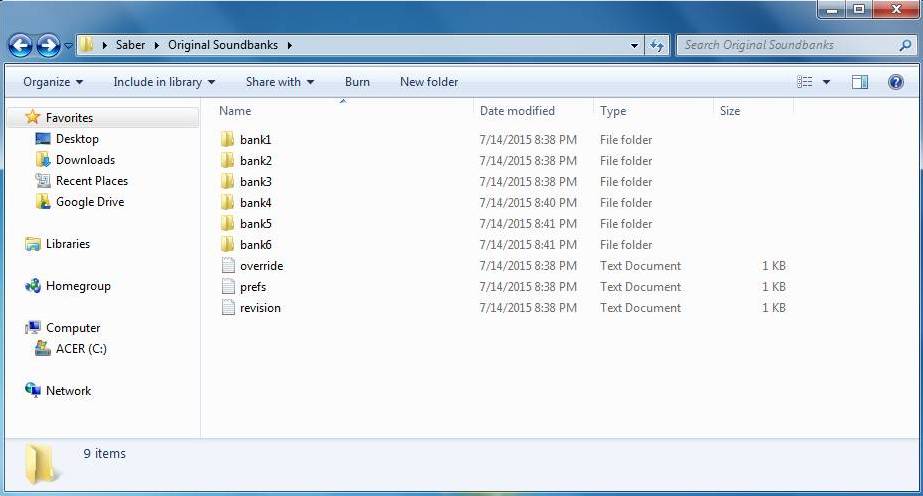Click the Homegroup icon

tap(32, 286)
